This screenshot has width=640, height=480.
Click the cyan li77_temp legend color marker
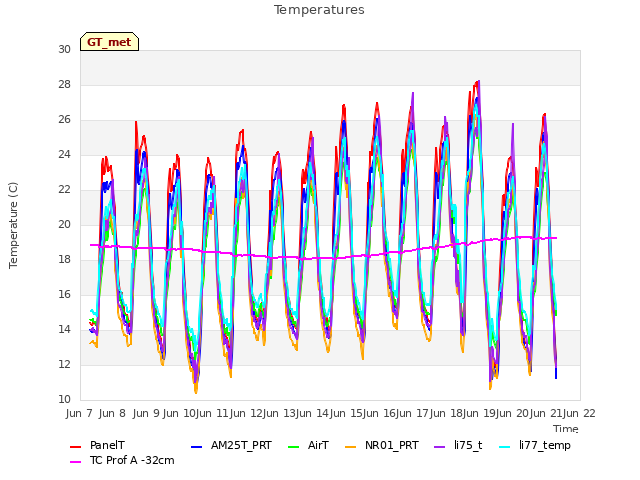505,447
